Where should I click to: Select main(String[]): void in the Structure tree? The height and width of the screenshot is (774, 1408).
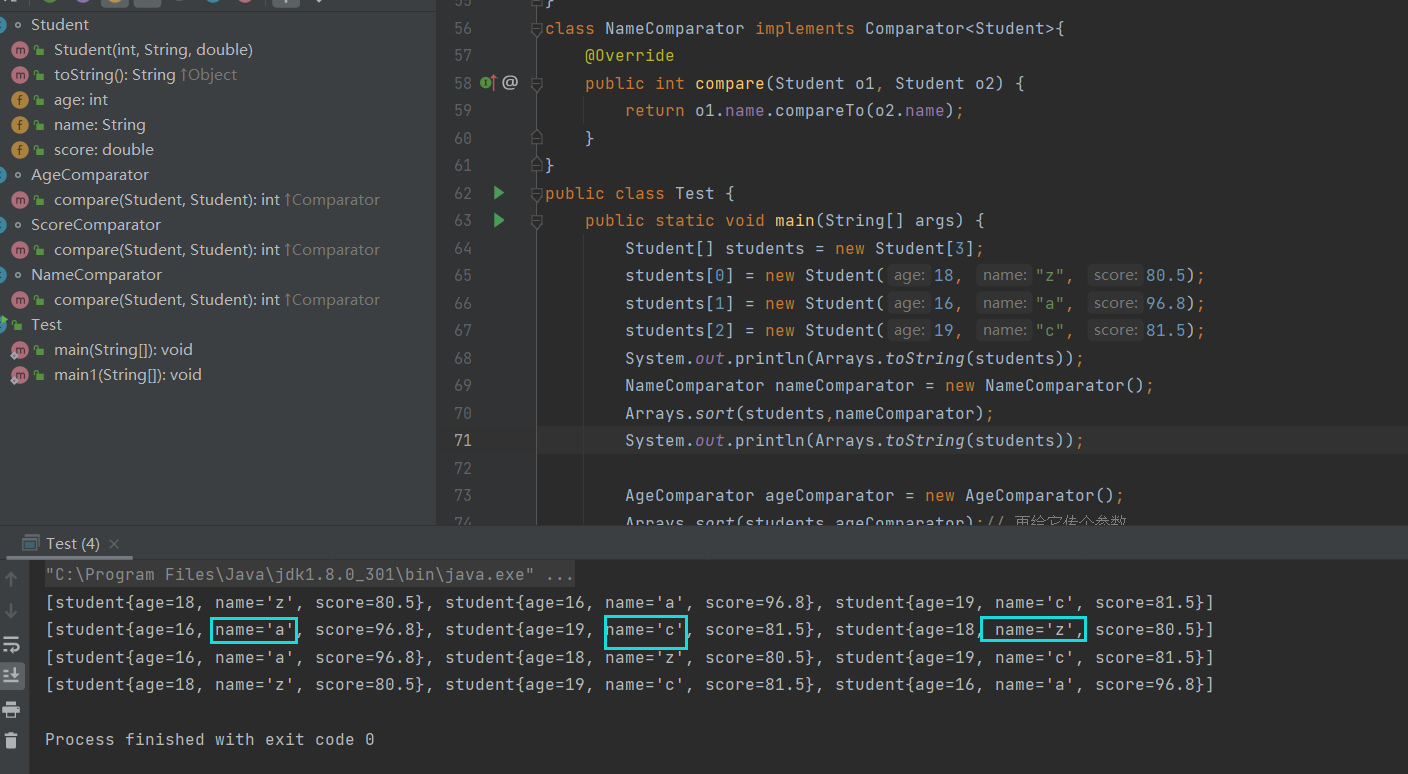[123, 350]
